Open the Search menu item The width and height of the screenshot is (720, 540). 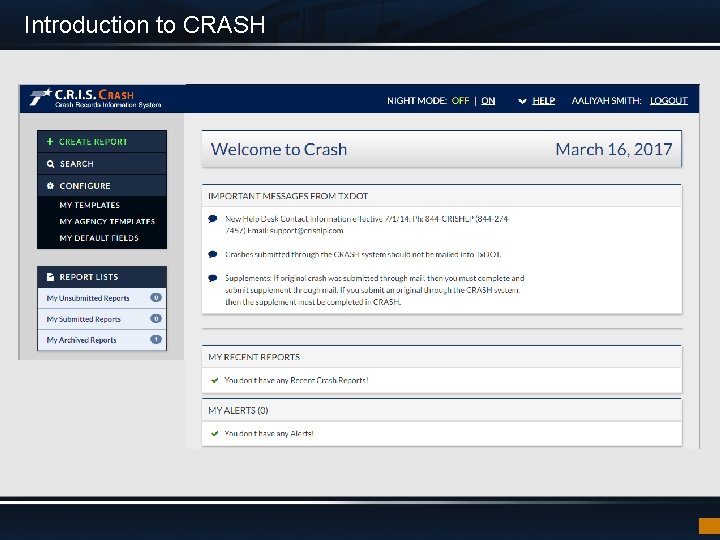tap(102, 164)
